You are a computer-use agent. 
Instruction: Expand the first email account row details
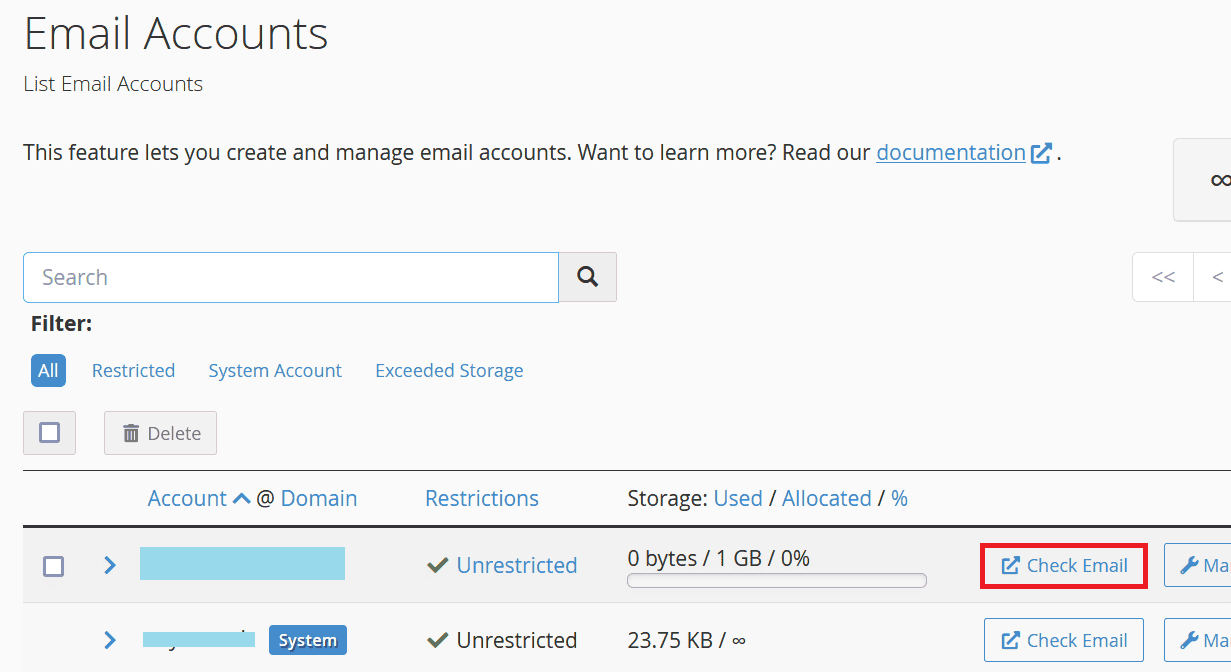(109, 565)
